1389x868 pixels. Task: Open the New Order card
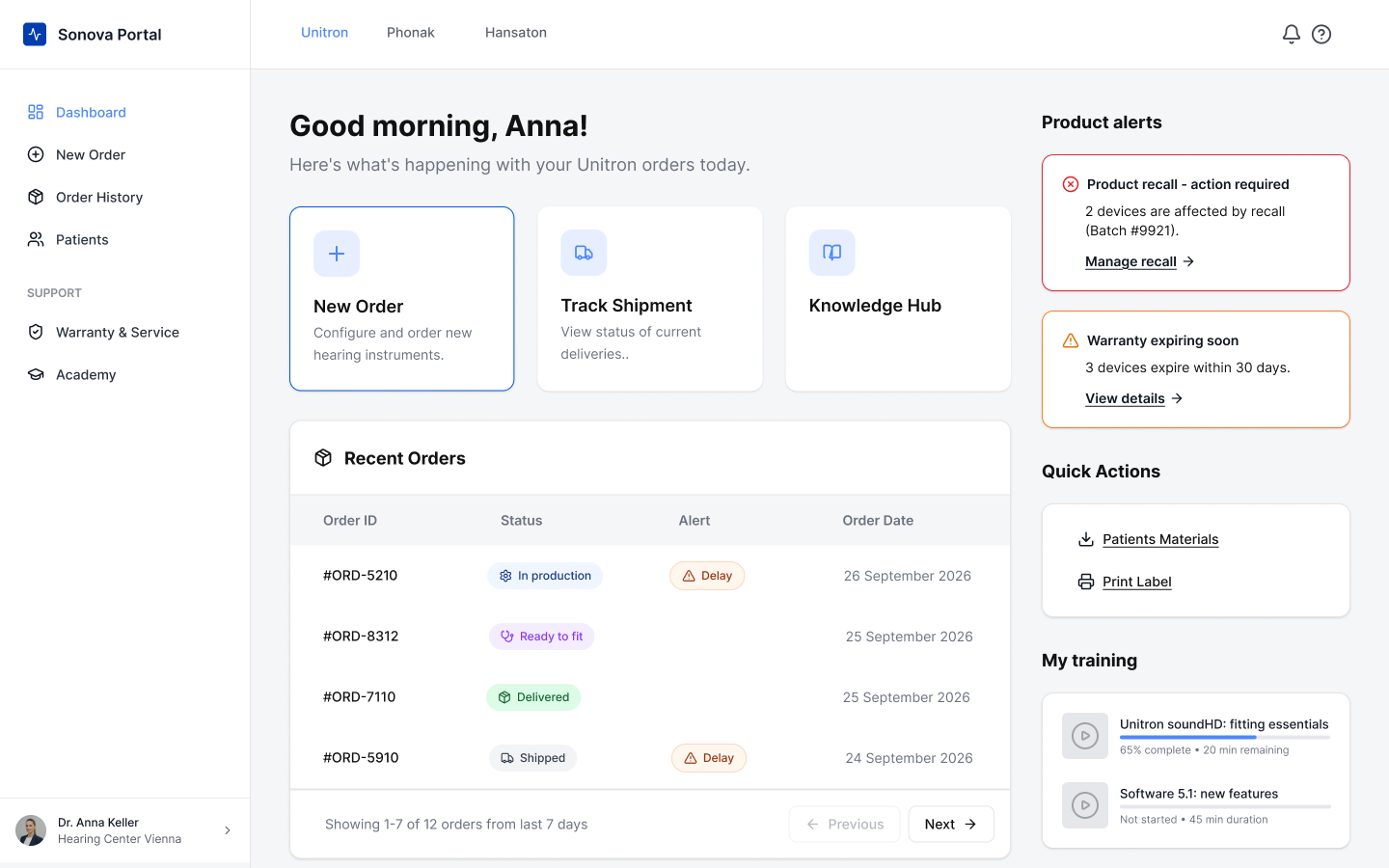pos(402,299)
